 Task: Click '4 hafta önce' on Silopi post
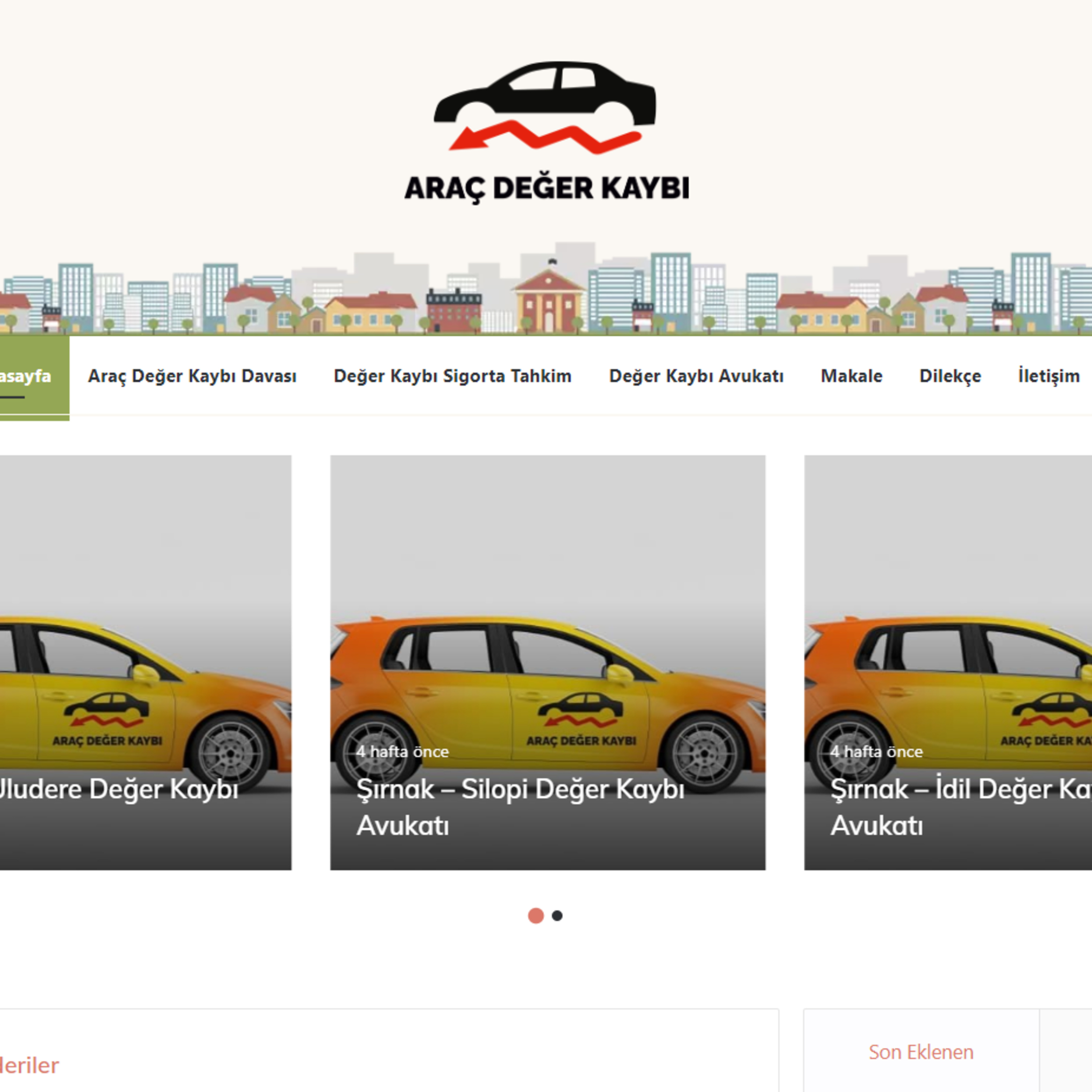point(403,752)
